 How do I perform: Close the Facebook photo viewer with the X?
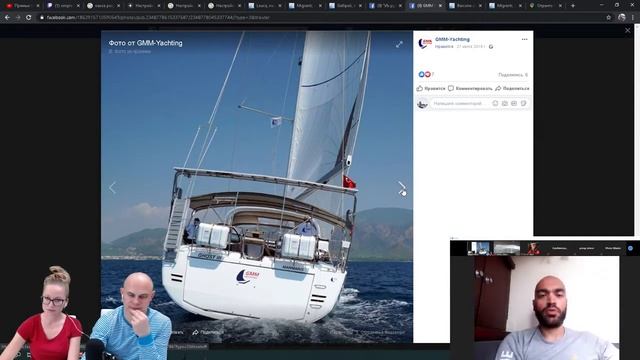click(x=627, y=30)
